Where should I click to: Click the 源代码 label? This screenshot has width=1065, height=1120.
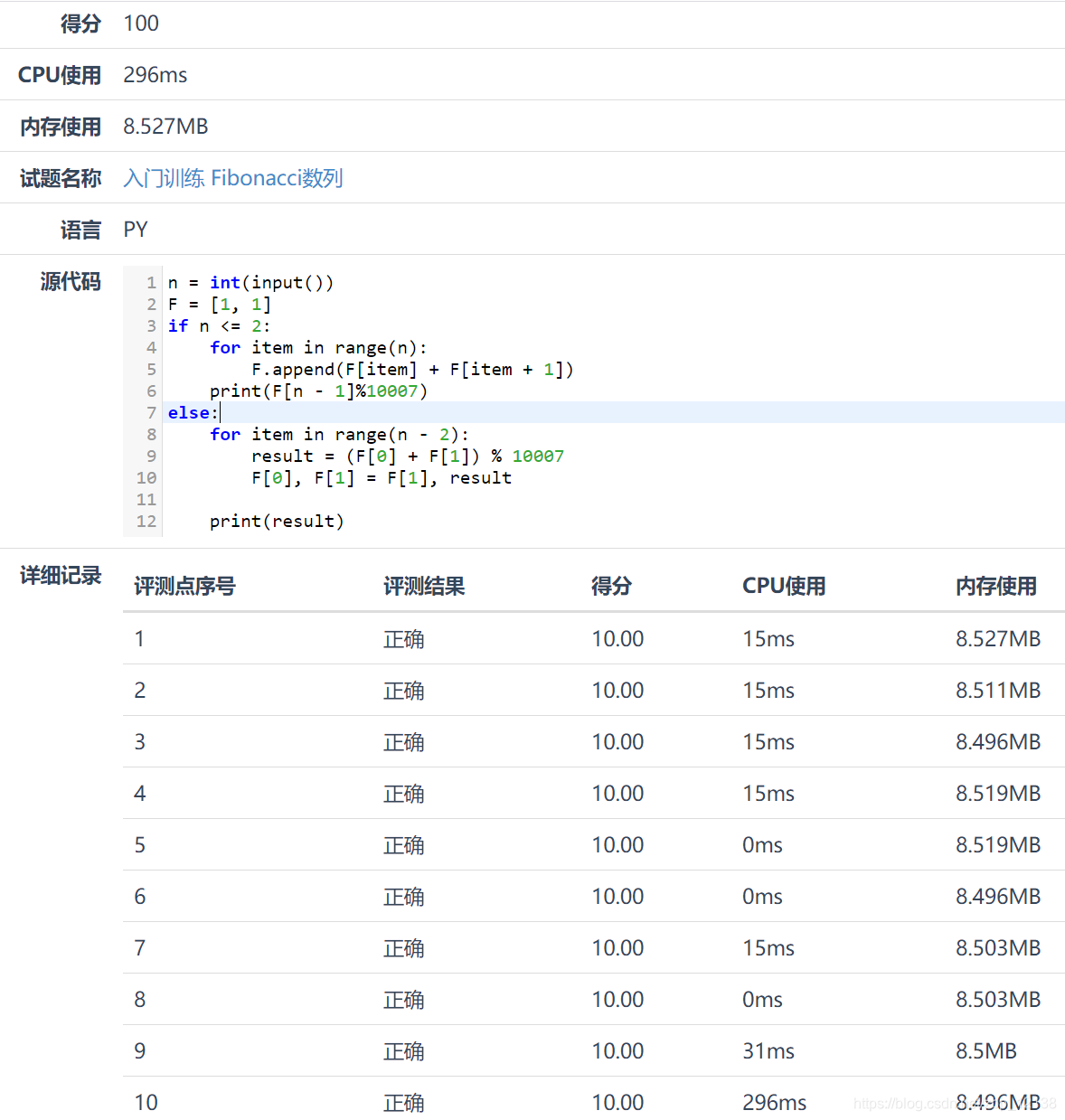click(71, 281)
